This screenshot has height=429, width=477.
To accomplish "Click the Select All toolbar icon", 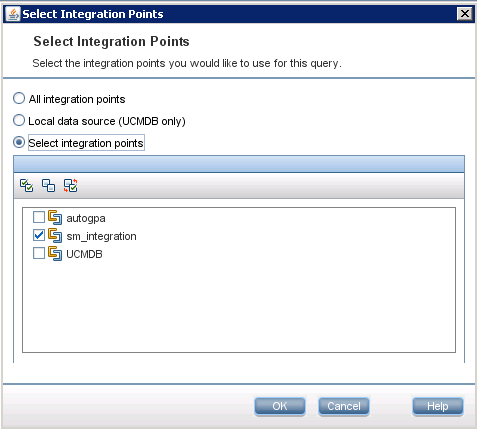I will tap(26, 185).
